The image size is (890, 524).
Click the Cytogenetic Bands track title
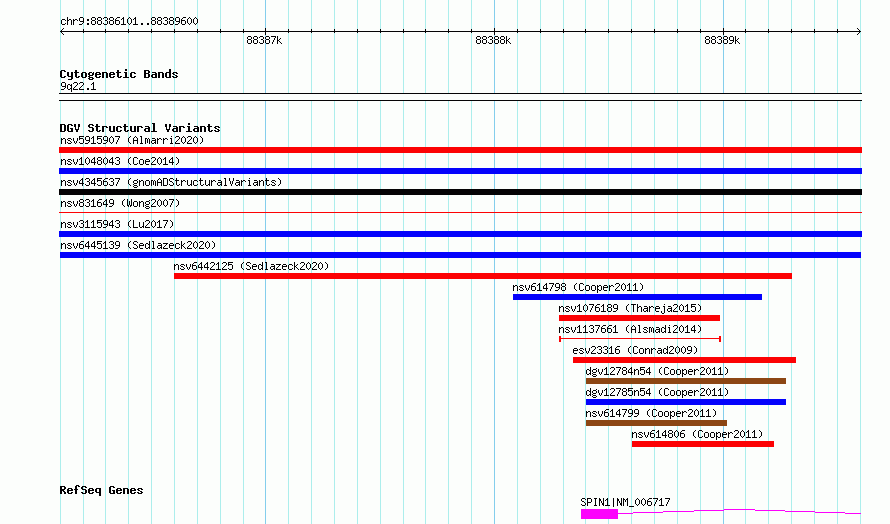[x=119, y=74]
